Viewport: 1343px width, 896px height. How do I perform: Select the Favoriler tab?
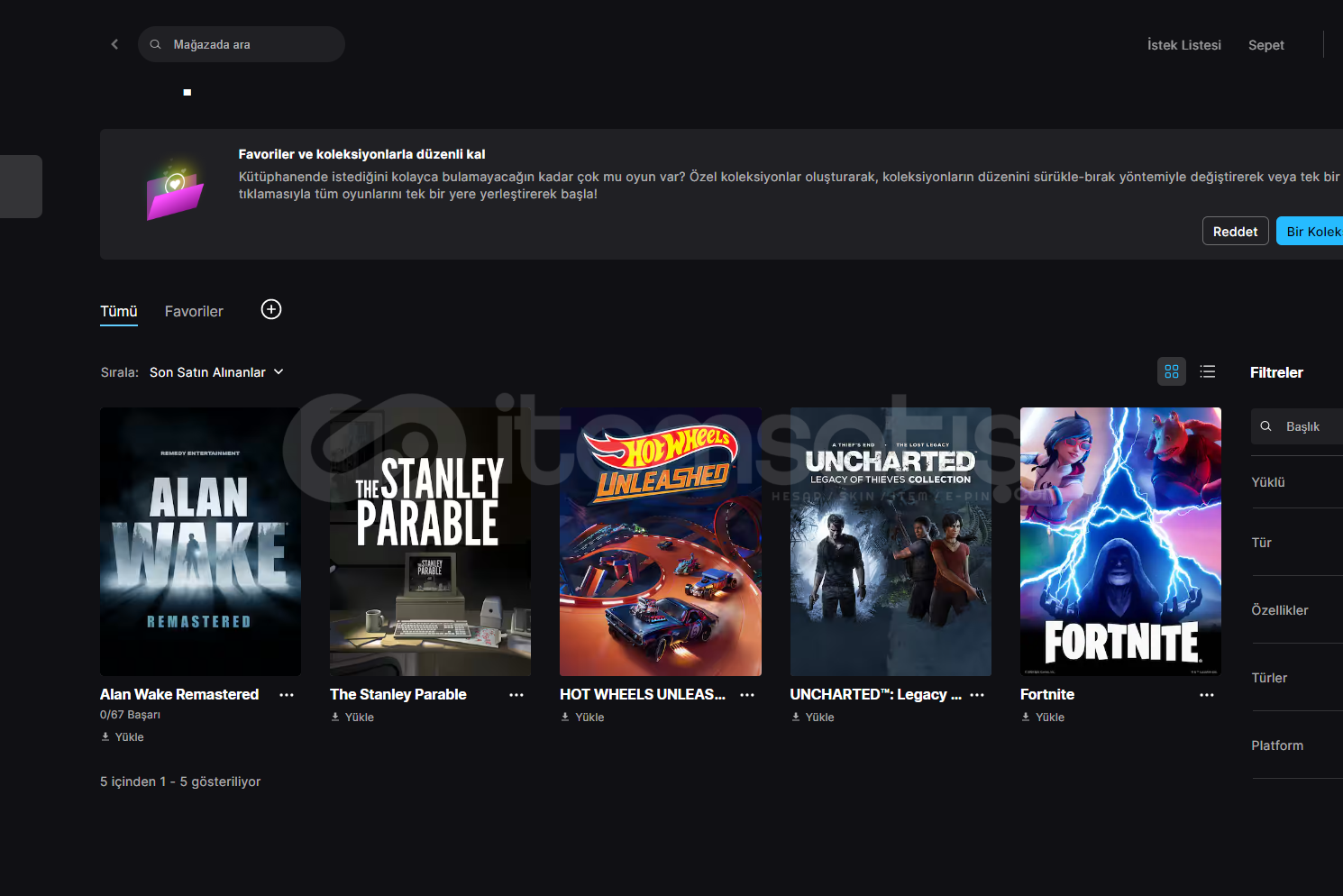tap(194, 311)
